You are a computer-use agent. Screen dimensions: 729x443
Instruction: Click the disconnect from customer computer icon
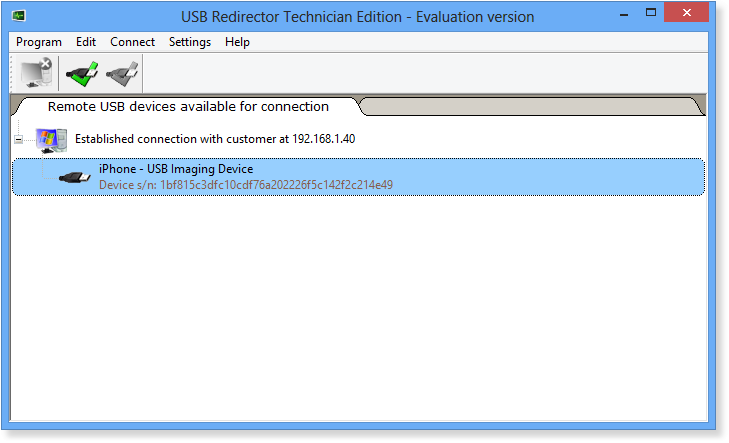coord(36,73)
